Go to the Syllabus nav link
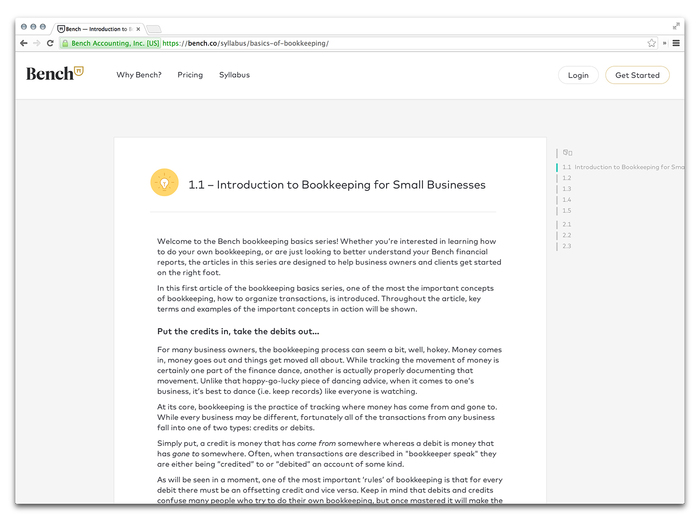The height and width of the screenshot is (522, 700). click(x=234, y=75)
